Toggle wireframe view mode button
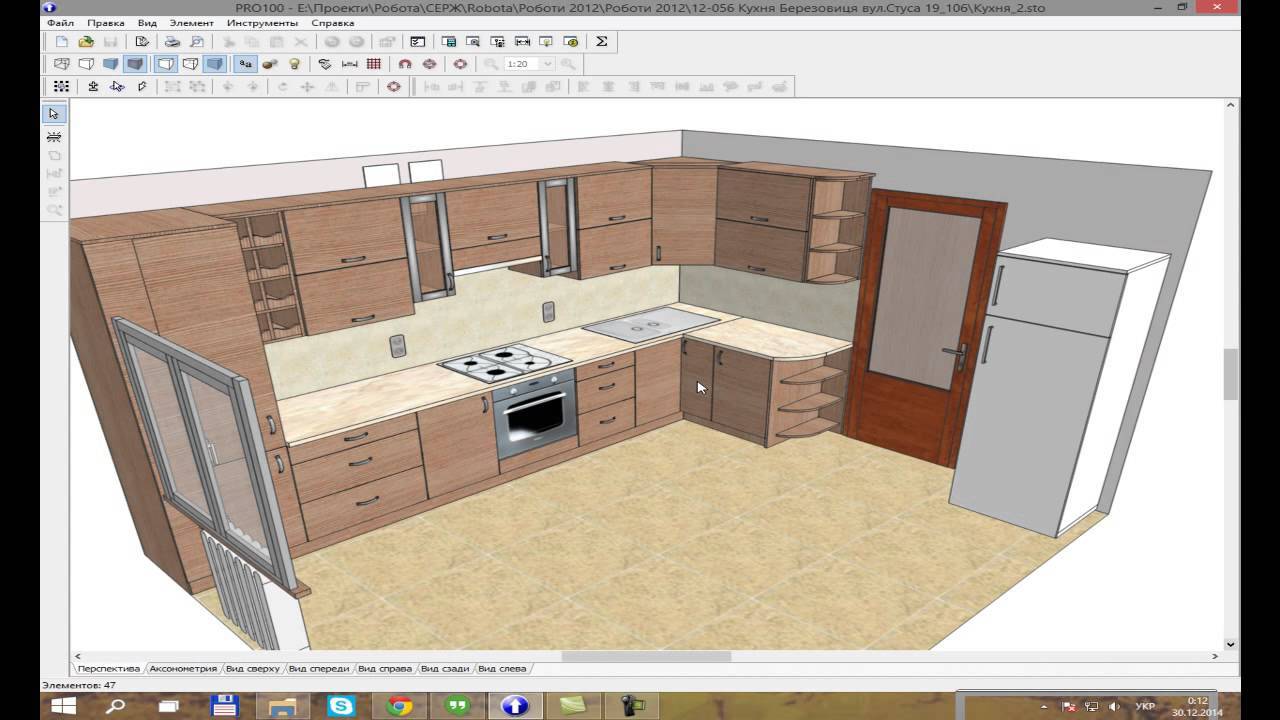This screenshot has width=1280, height=720. (x=62, y=64)
